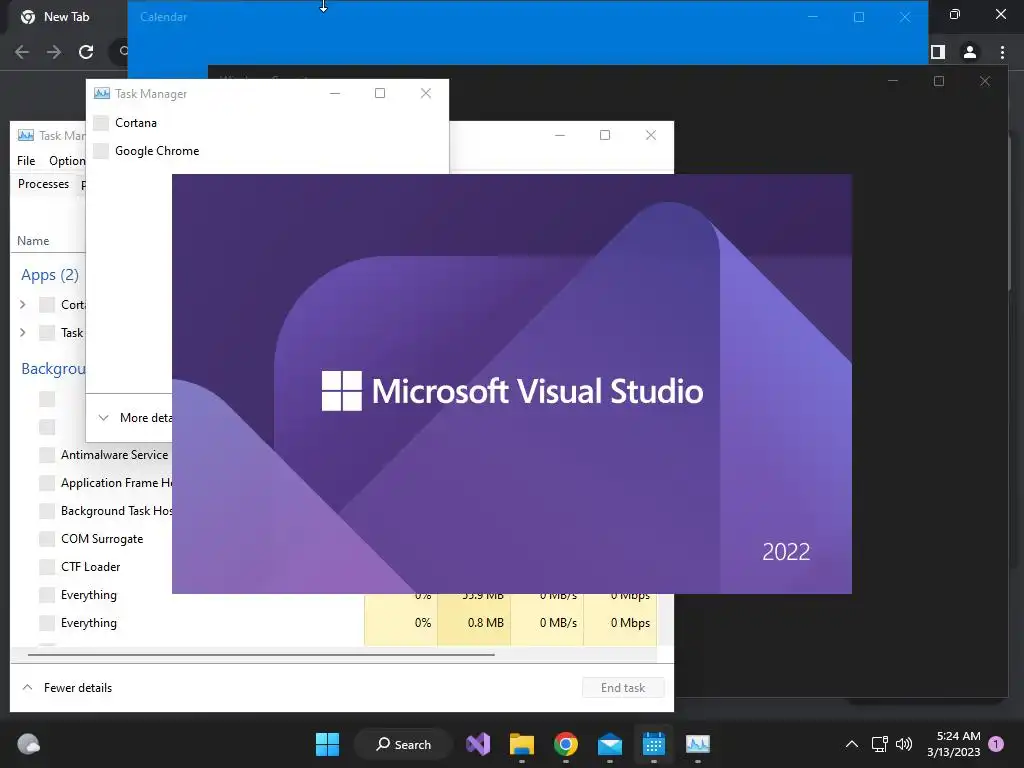This screenshot has width=1024, height=768.
Task: Open Chrome's three-dot menu
Action: (x=1002, y=52)
